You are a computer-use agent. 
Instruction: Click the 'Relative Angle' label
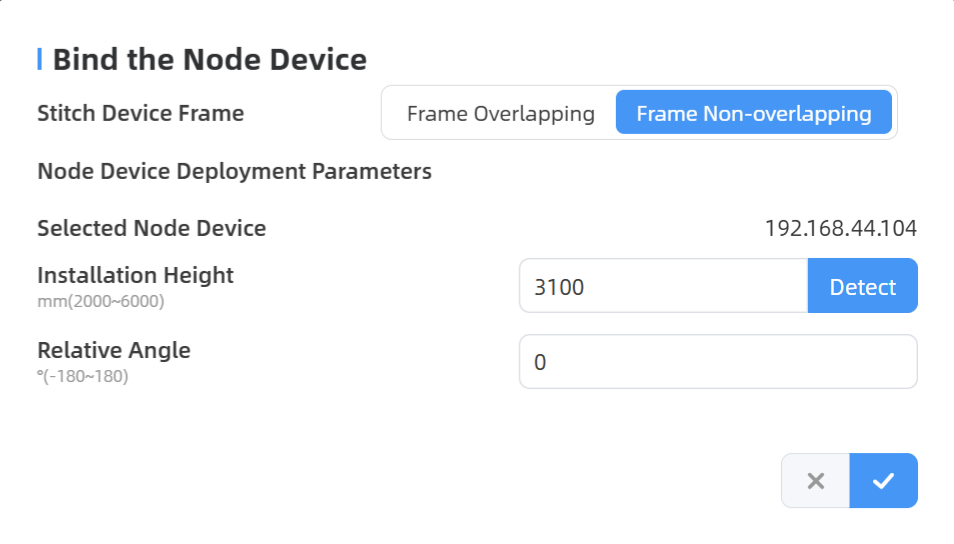114,350
